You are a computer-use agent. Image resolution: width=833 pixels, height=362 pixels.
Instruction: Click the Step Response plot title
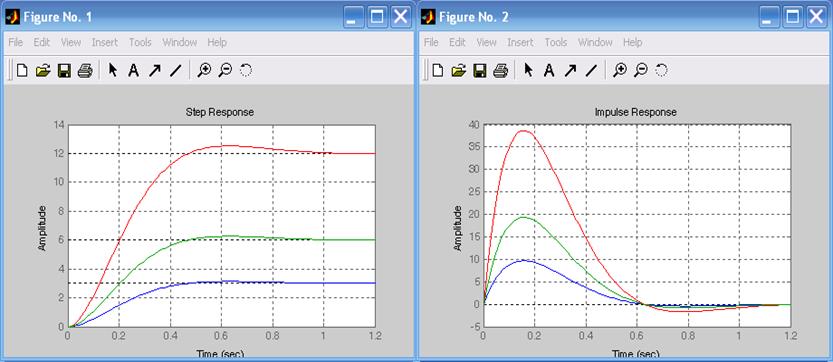pyautogui.click(x=219, y=112)
